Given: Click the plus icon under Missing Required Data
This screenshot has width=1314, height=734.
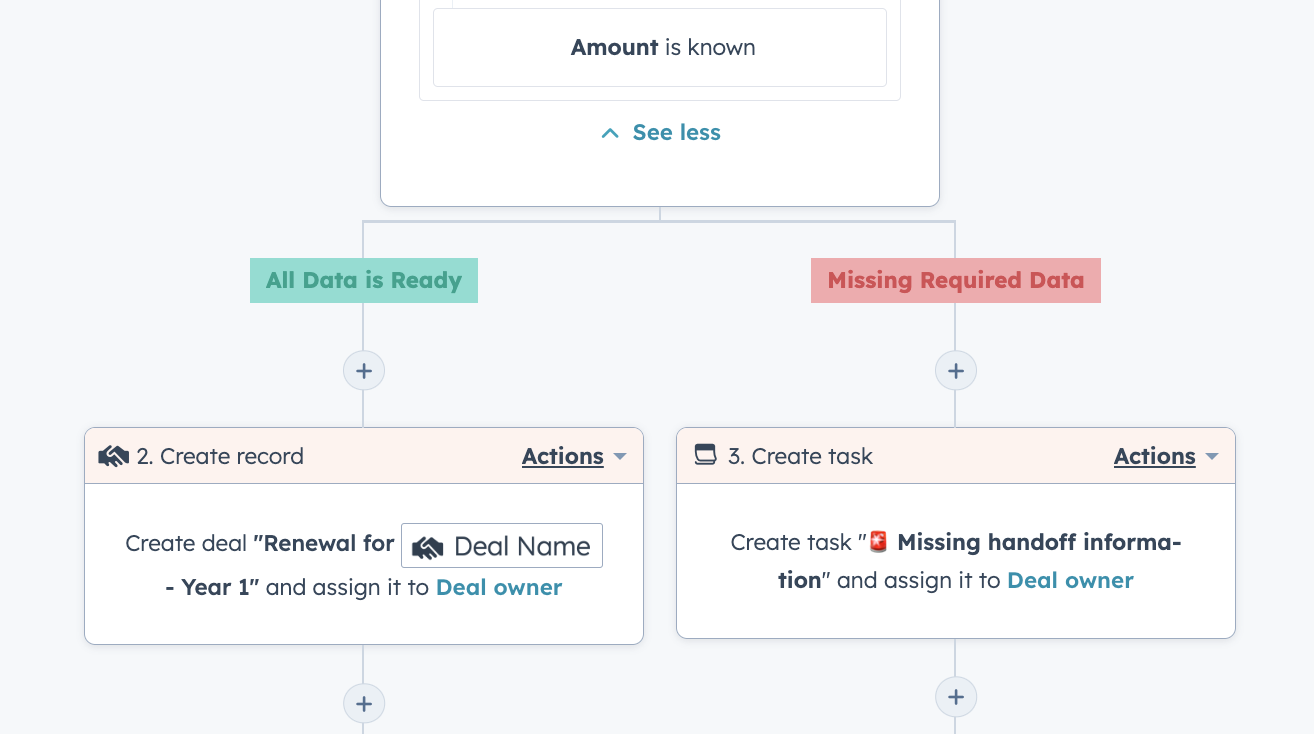Looking at the screenshot, I should click(955, 370).
